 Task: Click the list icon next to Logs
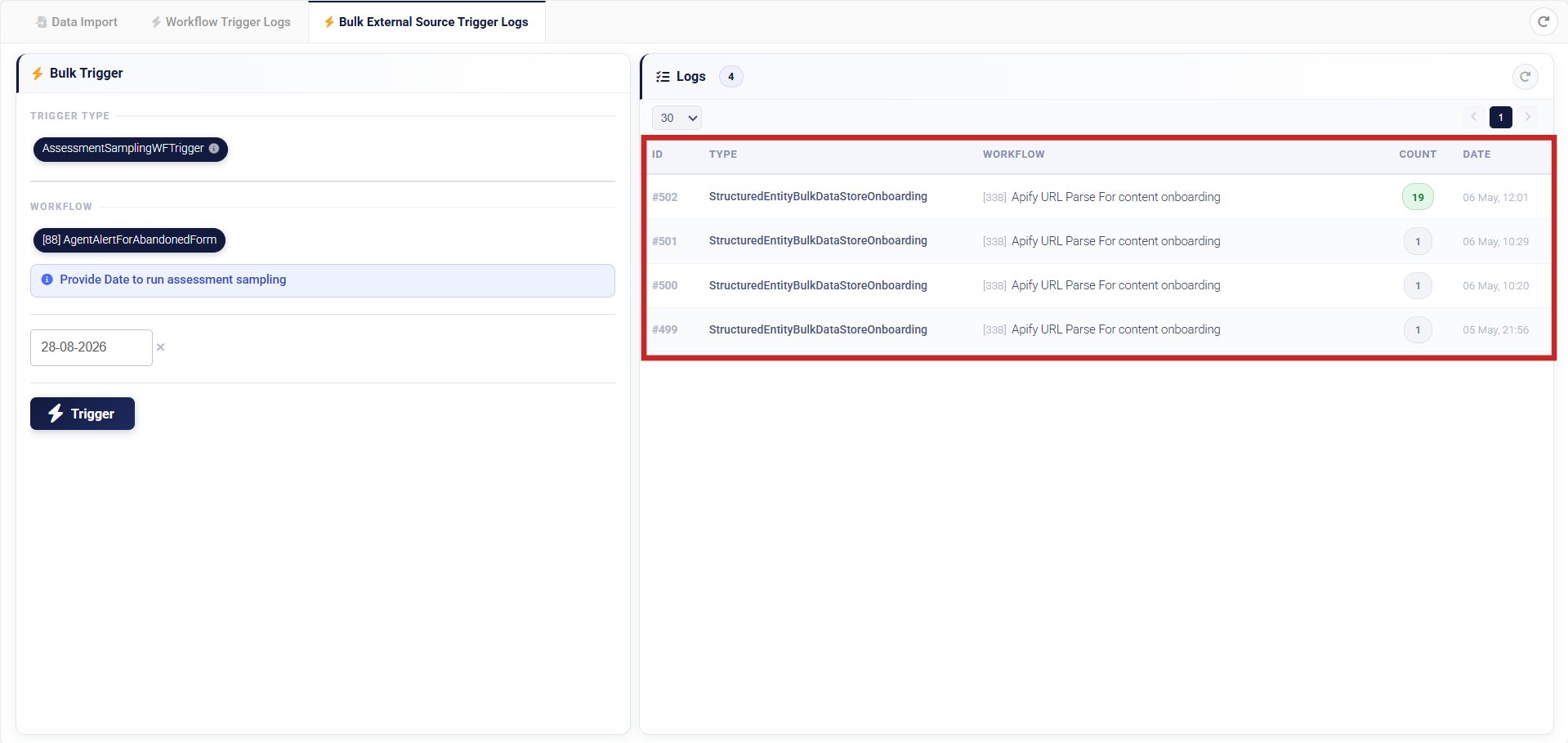coord(663,77)
